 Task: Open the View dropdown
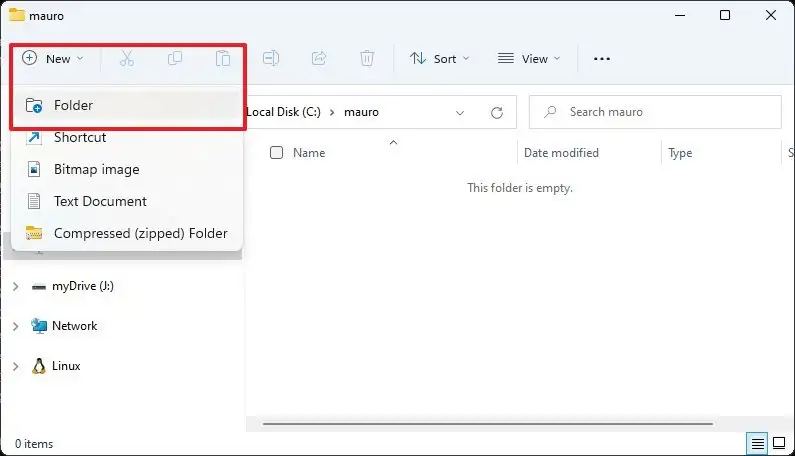click(529, 59)
